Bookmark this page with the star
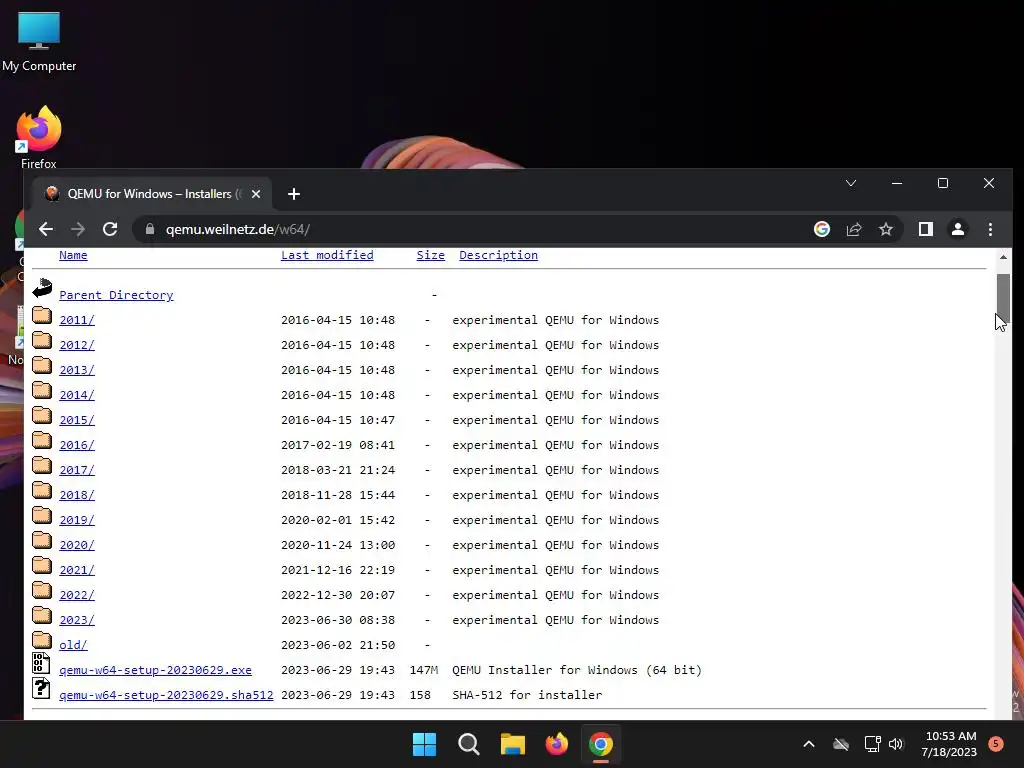Image resolution: width=1024 pixels, height=768 pixels. click(x=886, y=229)
